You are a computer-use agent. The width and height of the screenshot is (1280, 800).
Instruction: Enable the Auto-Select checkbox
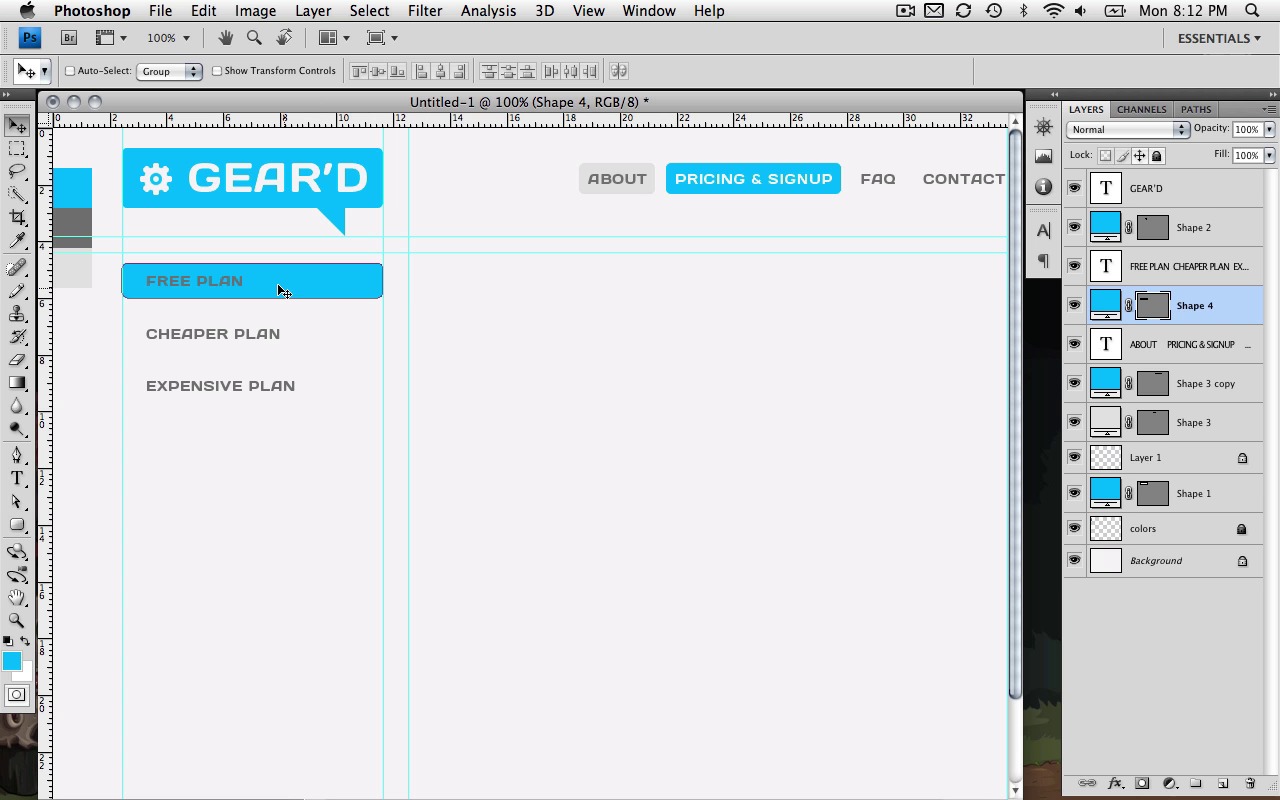pos(70,71)
